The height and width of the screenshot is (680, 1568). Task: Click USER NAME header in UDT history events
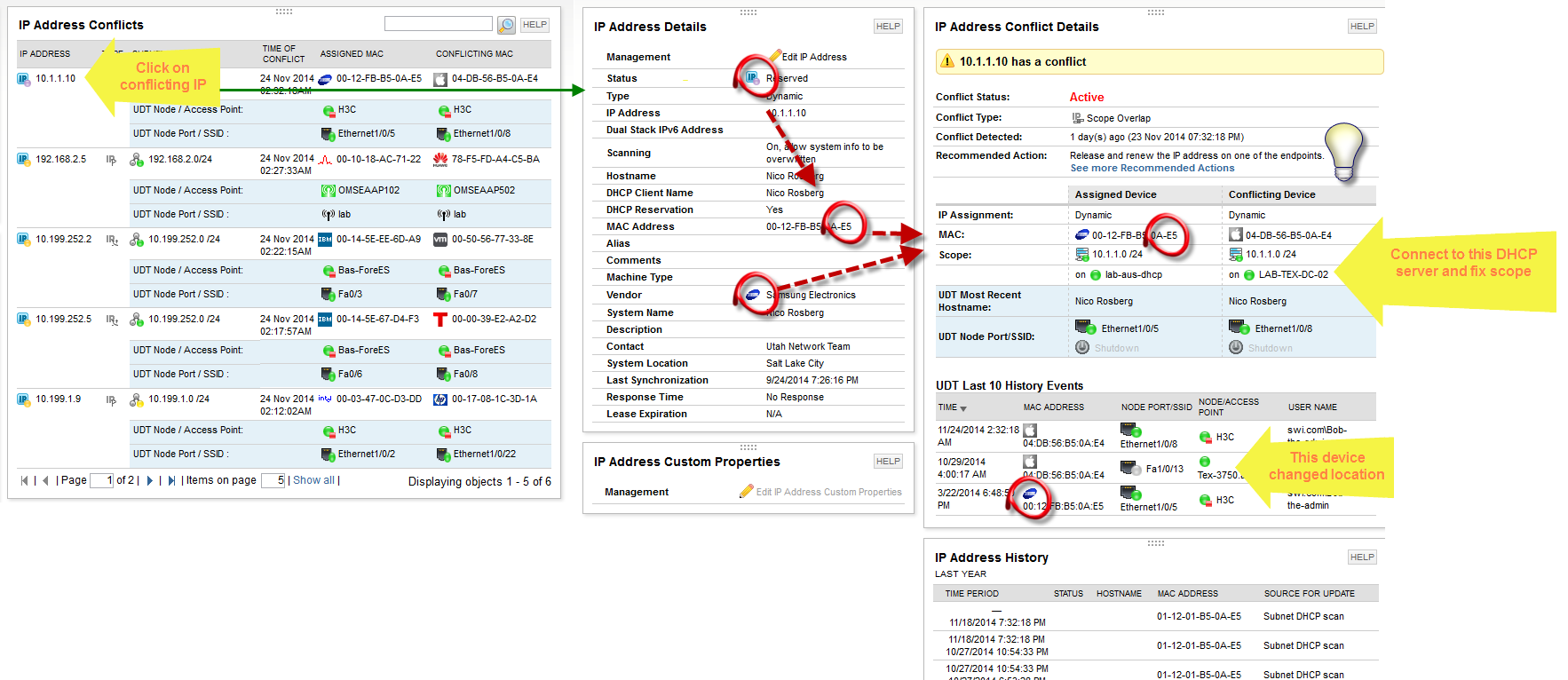point(1312,407)
